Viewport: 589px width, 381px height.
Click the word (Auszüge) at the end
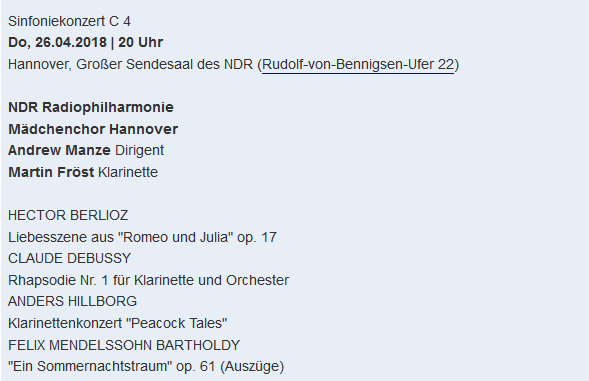tap(252, 366)
